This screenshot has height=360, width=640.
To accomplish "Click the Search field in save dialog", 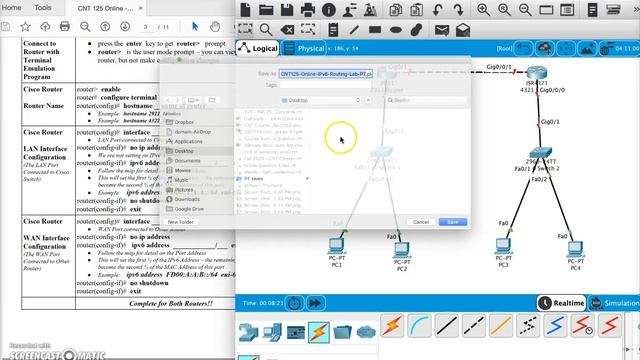I will (x=426, y=100).
